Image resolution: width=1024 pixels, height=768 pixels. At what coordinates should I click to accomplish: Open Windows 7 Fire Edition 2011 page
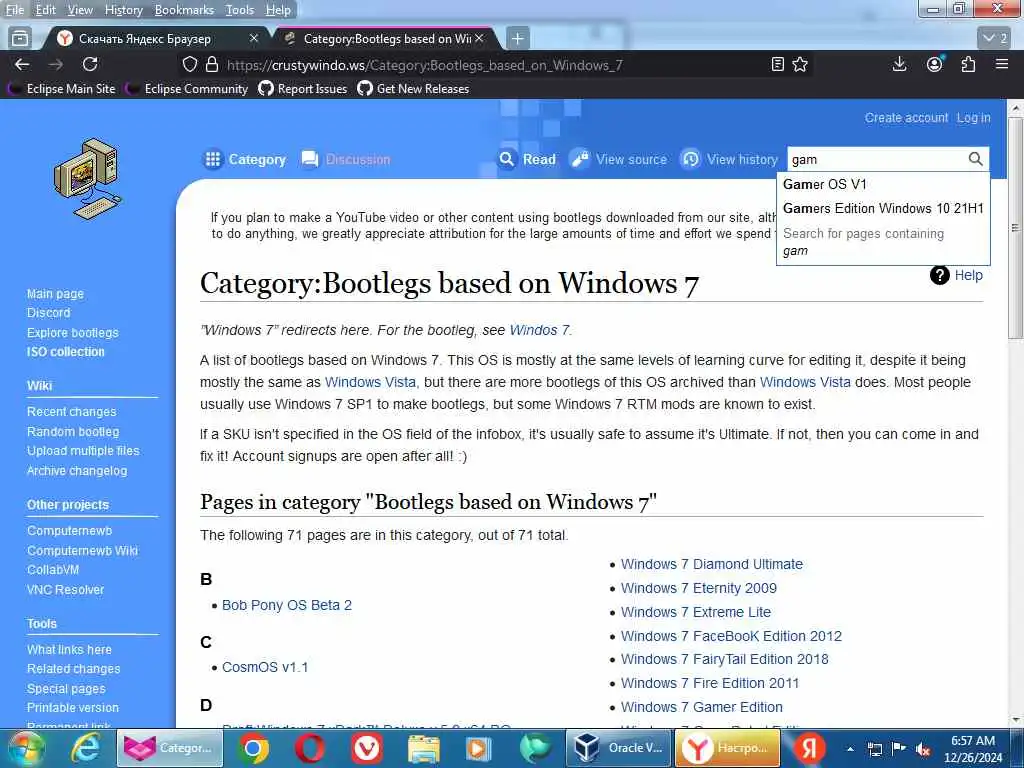pos(710,683)
